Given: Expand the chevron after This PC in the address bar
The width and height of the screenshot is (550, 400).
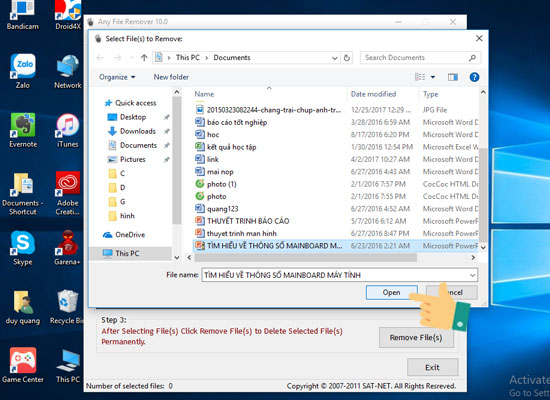Looking at the screenshot, I should pos(206,58).
